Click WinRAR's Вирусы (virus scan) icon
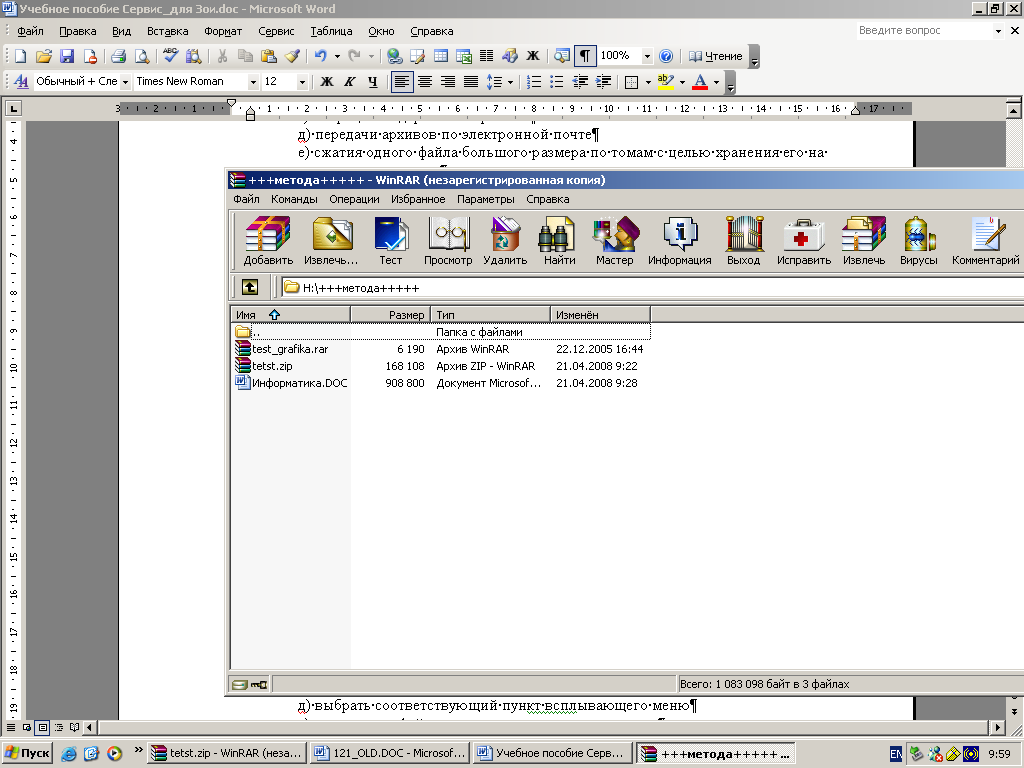 click(919, 241)
